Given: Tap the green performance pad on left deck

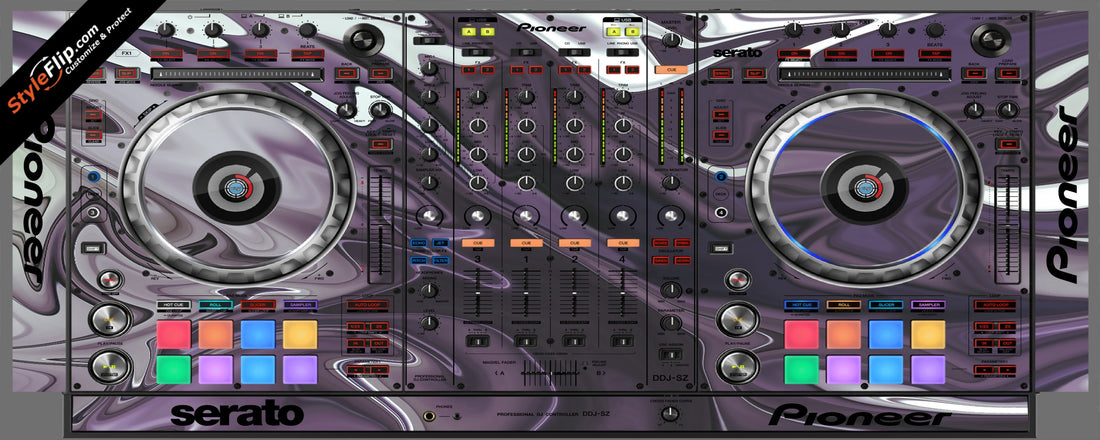Looking at the screenshot, I should point(173,369).
